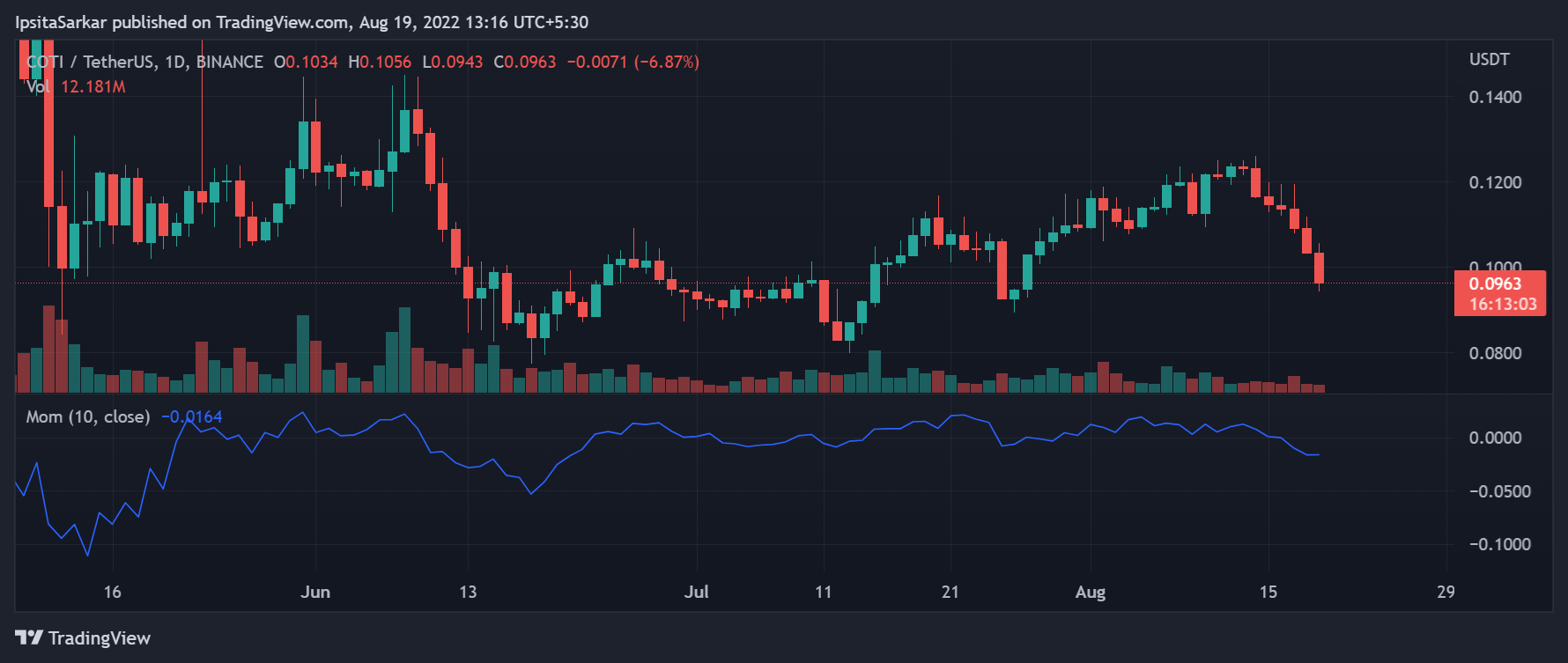
Task: Click the USDT currency label
Action: pyautogui.click(x=1489, y=59)
